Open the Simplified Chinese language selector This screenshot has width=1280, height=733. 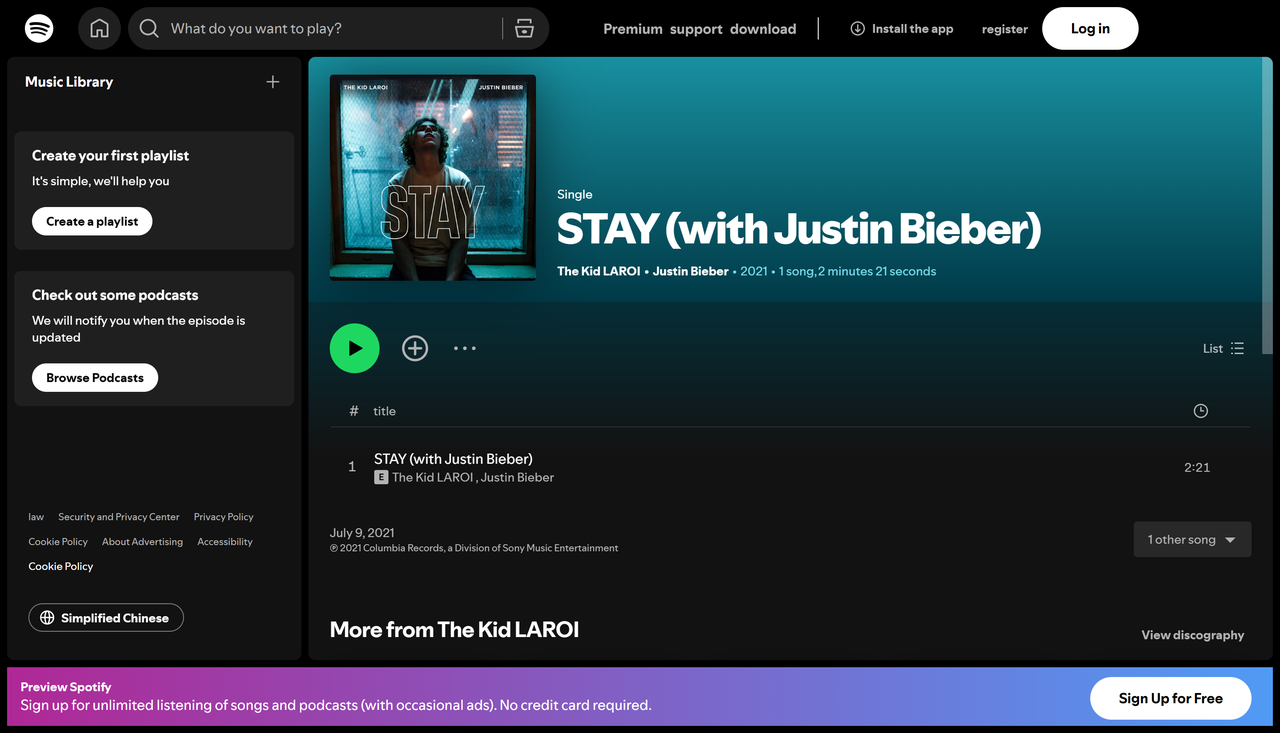(105, 617)
